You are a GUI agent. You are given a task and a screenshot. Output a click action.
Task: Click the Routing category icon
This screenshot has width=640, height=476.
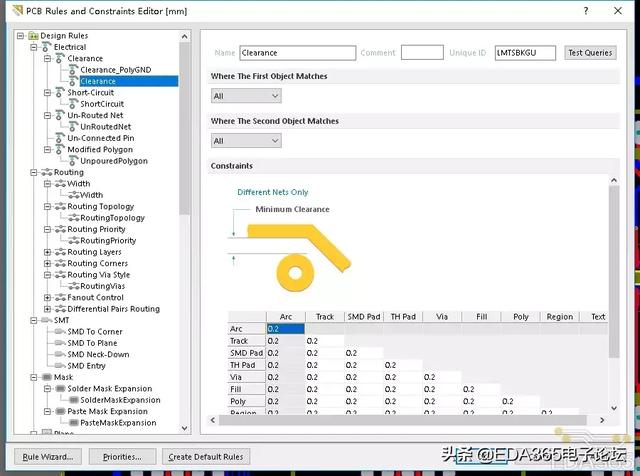[47, 172]
